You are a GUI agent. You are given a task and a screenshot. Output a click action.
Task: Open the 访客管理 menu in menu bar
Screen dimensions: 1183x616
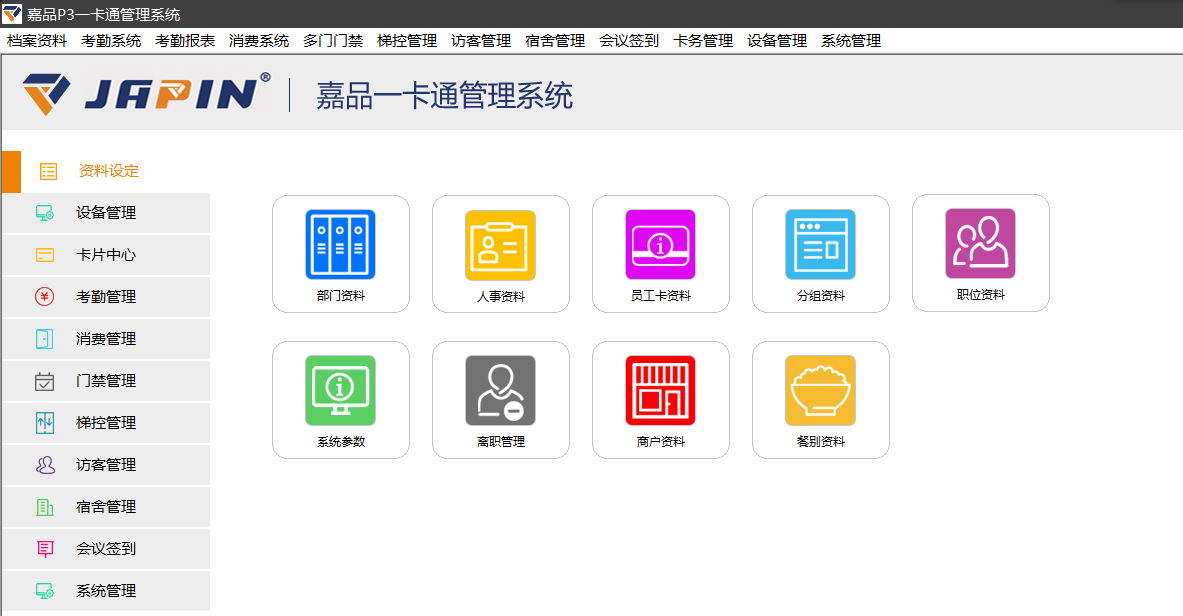pos(481,41)
